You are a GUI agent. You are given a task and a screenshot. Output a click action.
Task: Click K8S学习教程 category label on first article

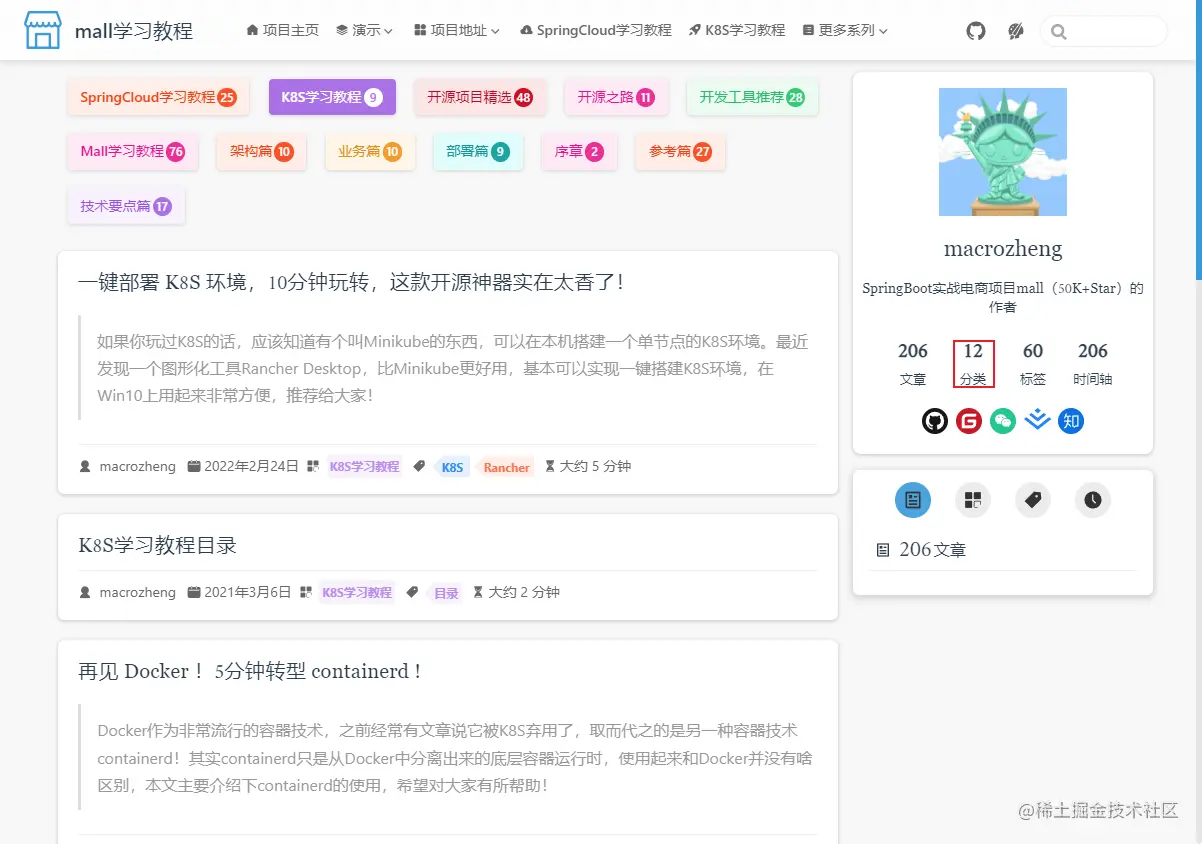[x=364, y=466]
